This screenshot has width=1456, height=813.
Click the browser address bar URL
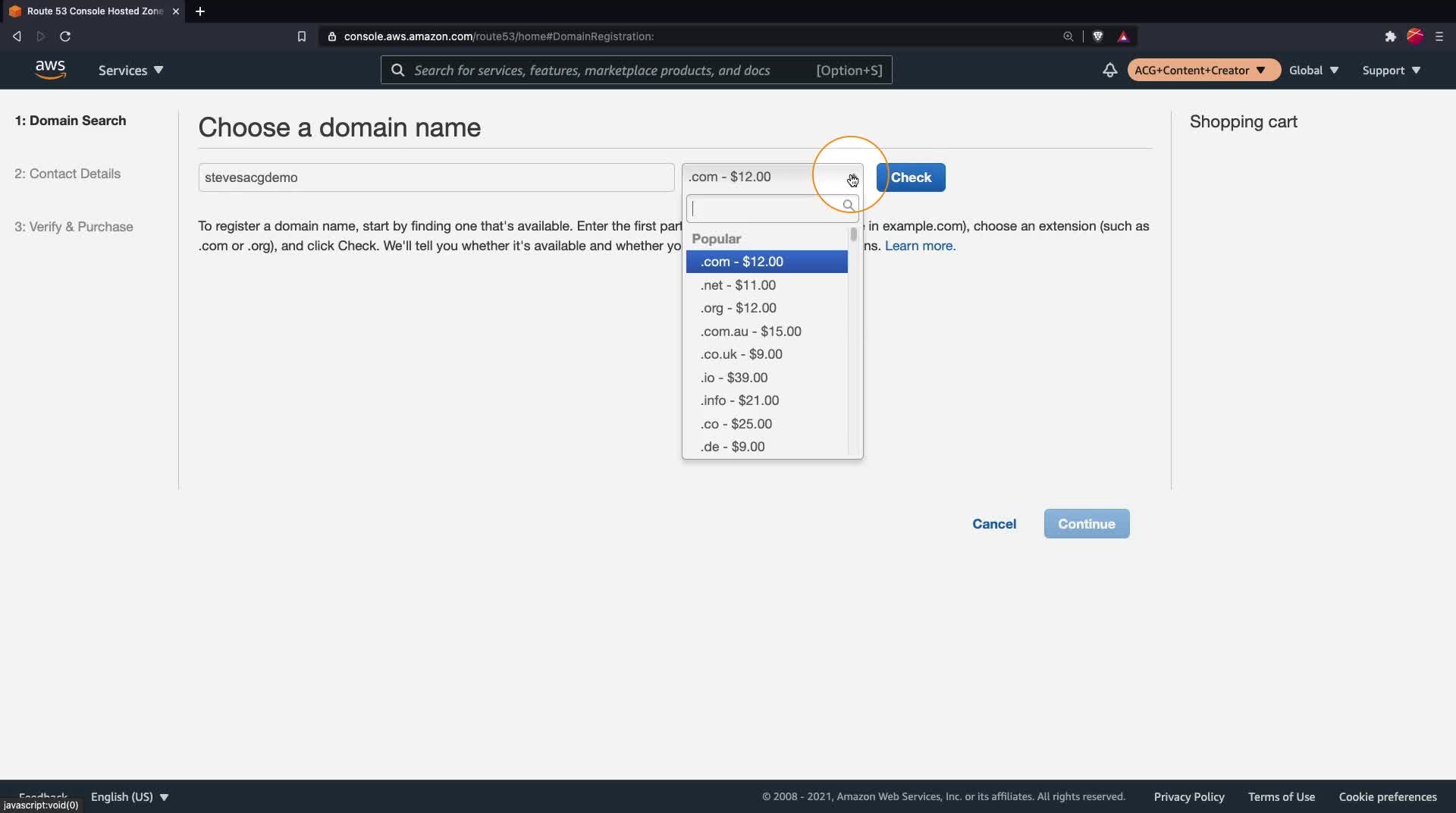[x=498, y=36]
